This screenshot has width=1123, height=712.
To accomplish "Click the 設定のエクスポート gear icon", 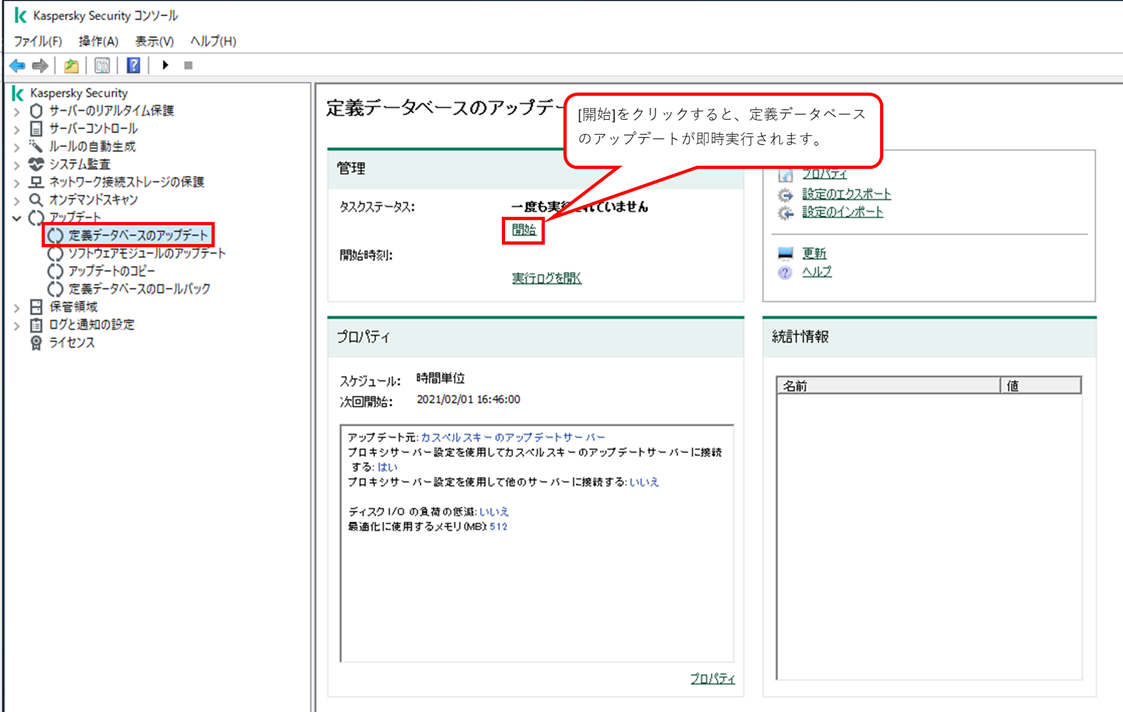I will [786, 195].
